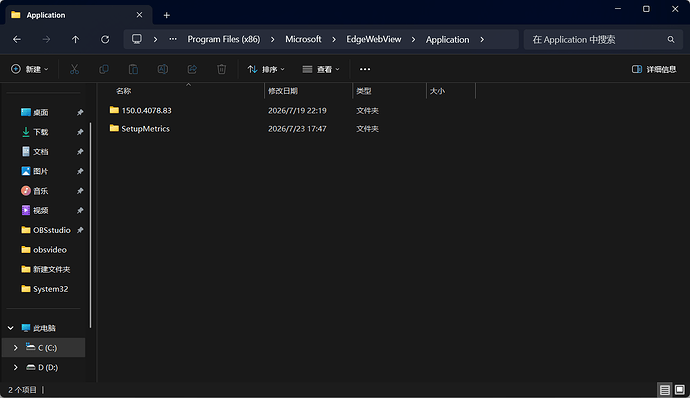Paste using the clipboard toolbar icon
The image size is (690, 398).
(x=133, y=69)
